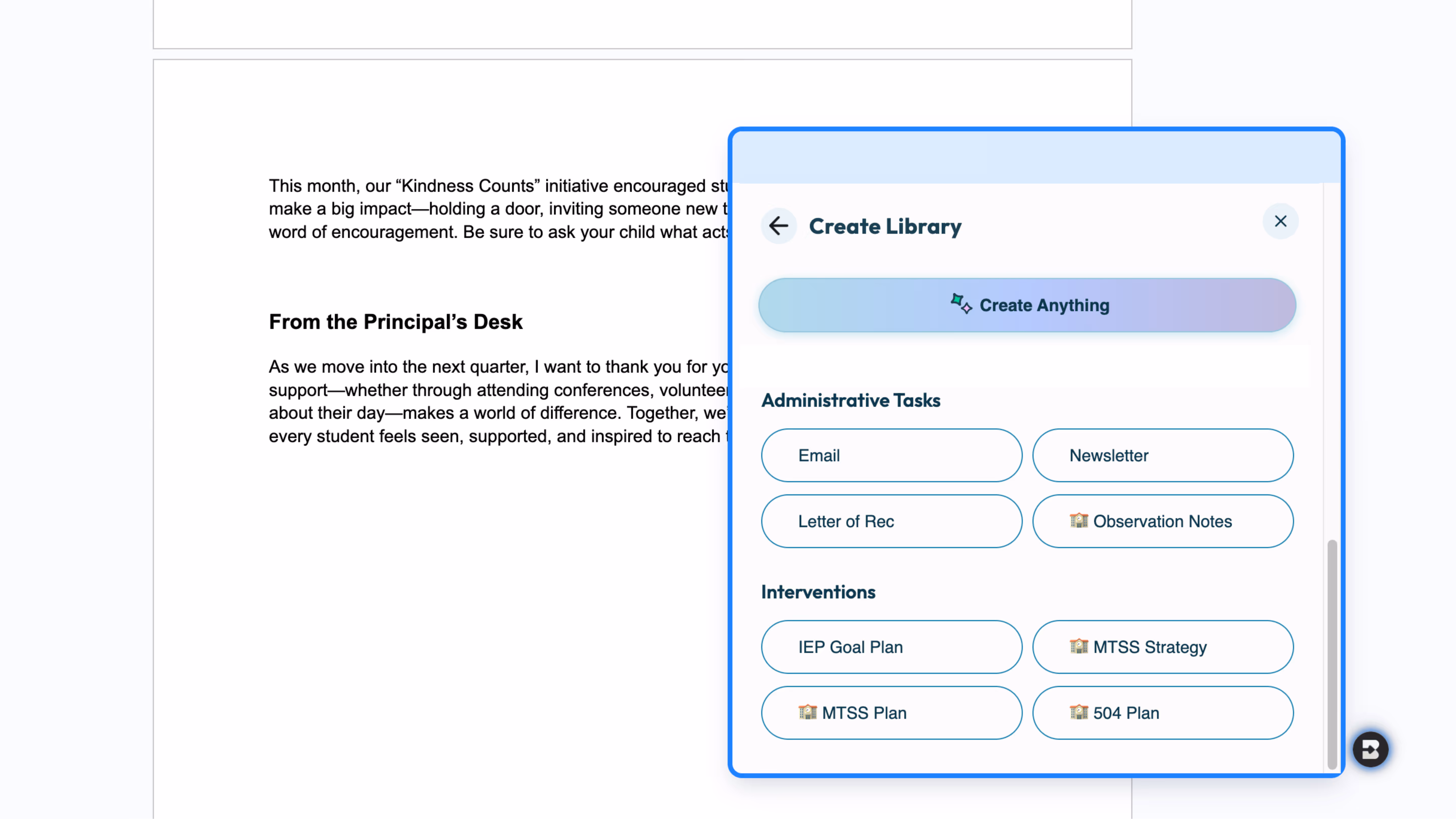Click the From the Principal's Desk heading
Viewport: 1456px width, 819px height.
[x=396, y=322]
